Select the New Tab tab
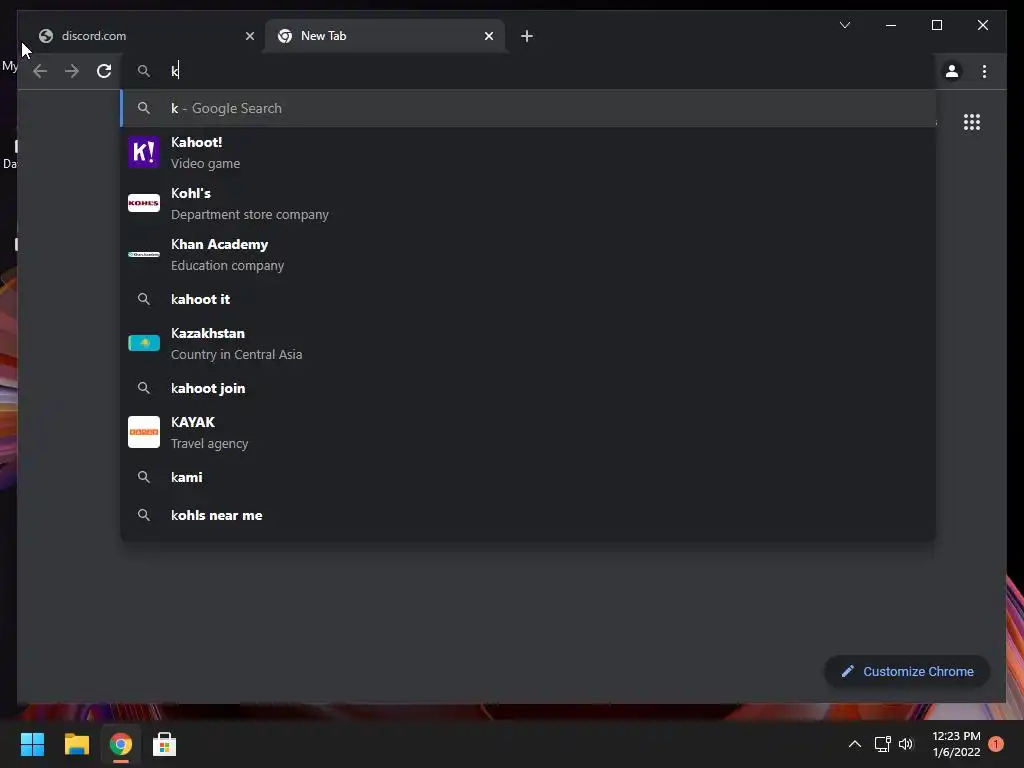Image resolution: width=1024 pixels, height=768 pixels. [385, 36]
